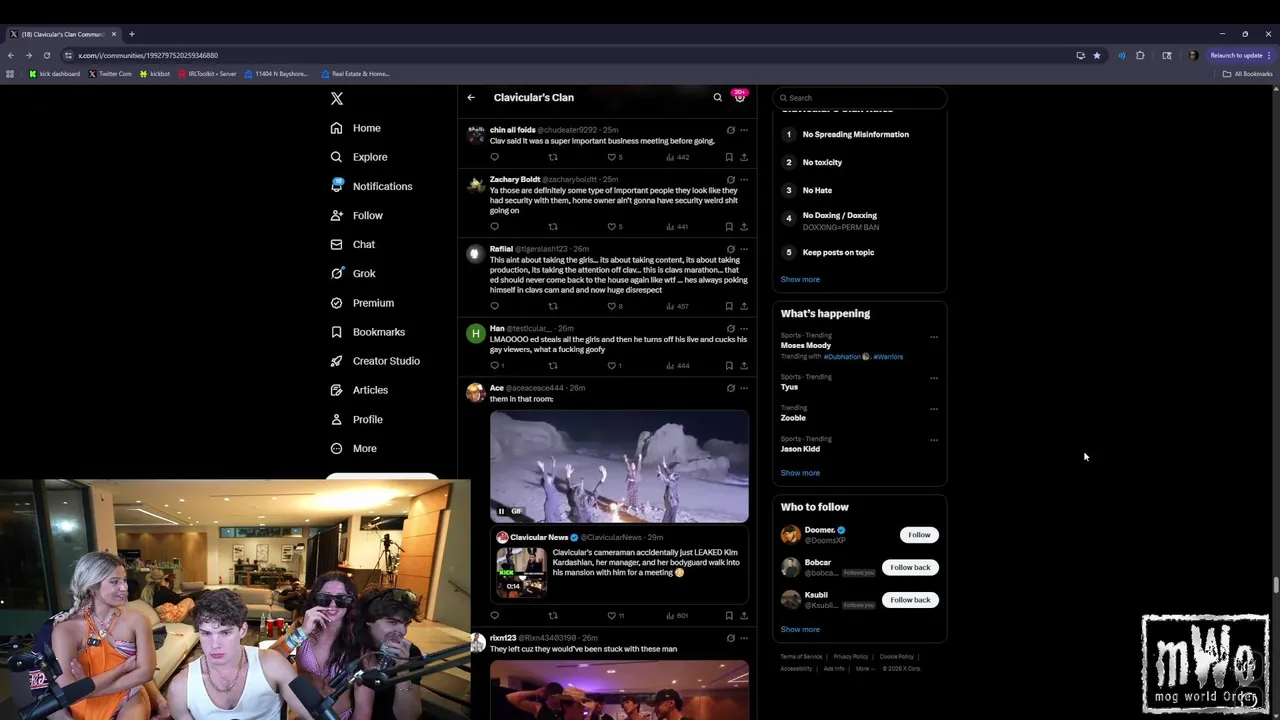This screenshot has width=1280, height=720.
Task: Open the Terms of Service footer link
Action: pyautogui.click(x=801, y=657)
